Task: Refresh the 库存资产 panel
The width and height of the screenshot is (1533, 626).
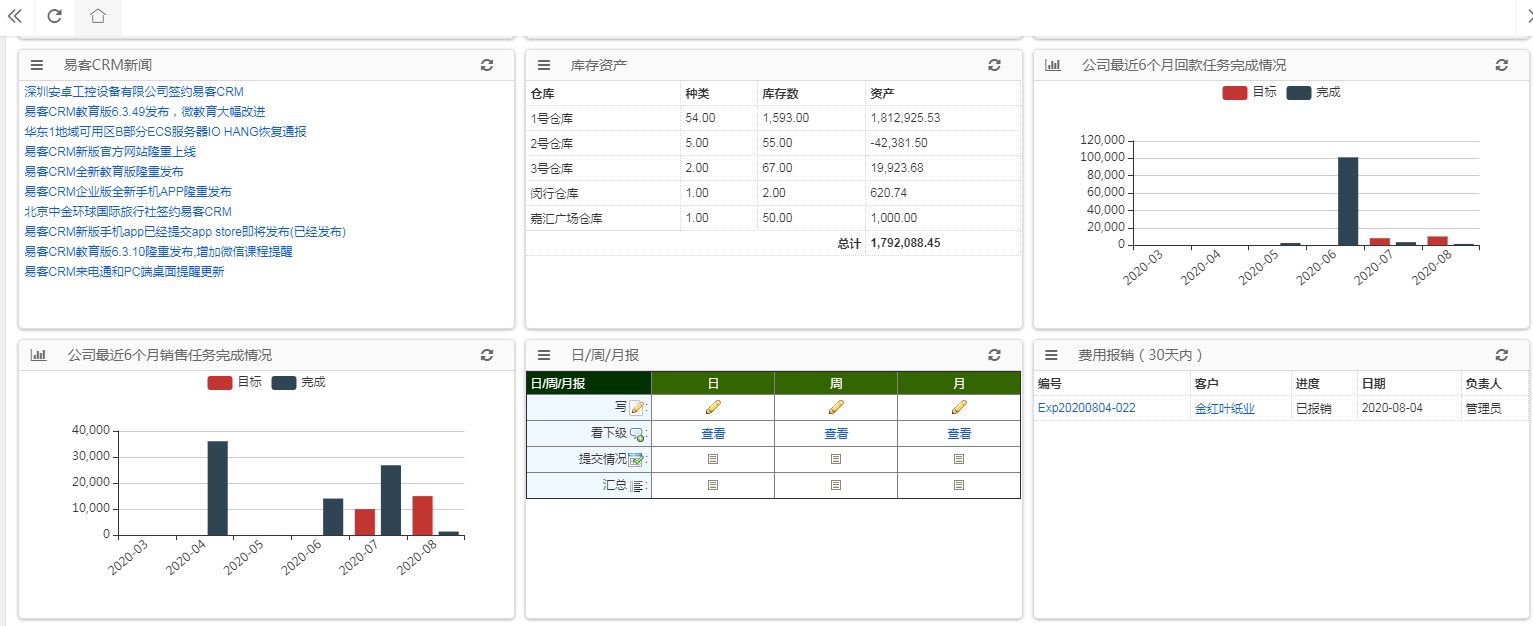Action: [x=994, y=65]
